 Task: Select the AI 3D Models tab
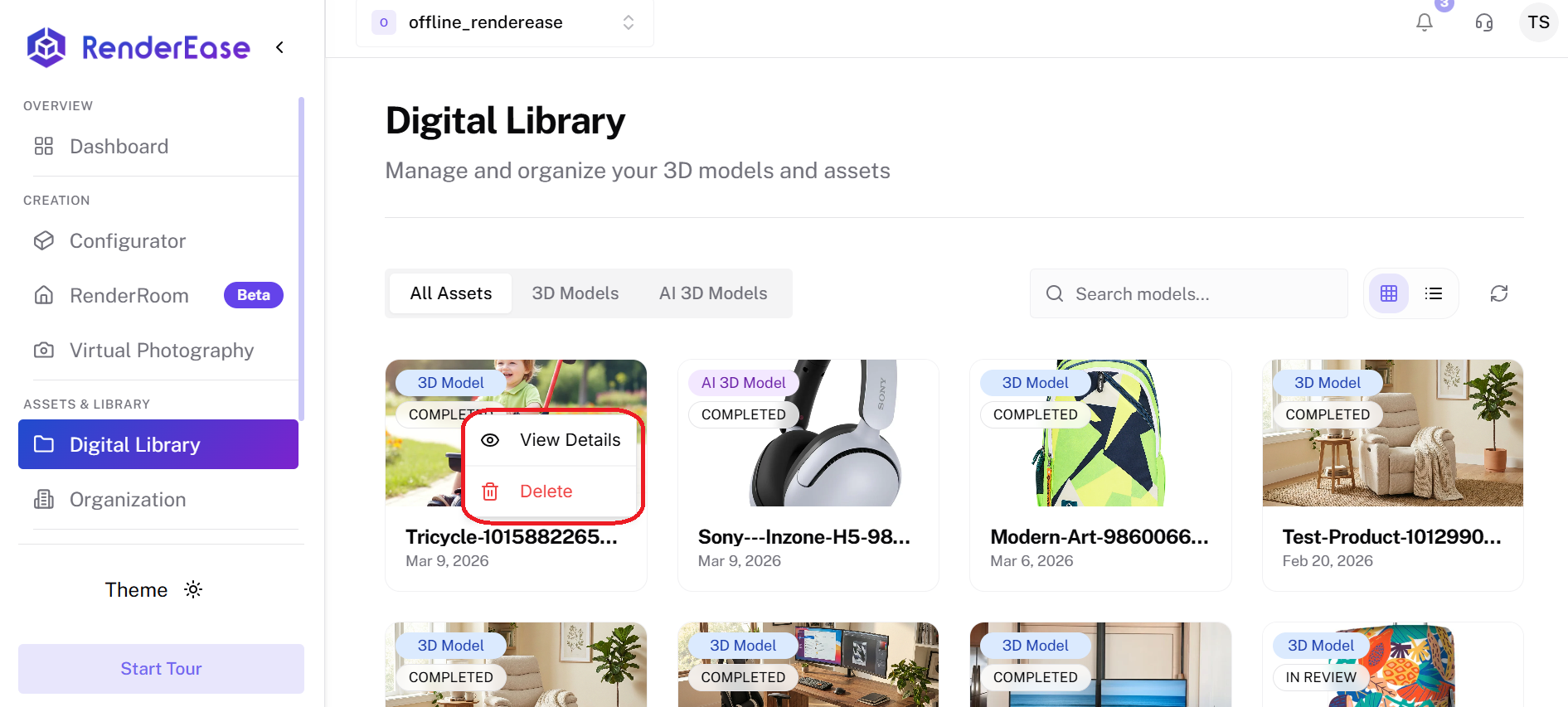pyautogui.click(x=713, y=293)
